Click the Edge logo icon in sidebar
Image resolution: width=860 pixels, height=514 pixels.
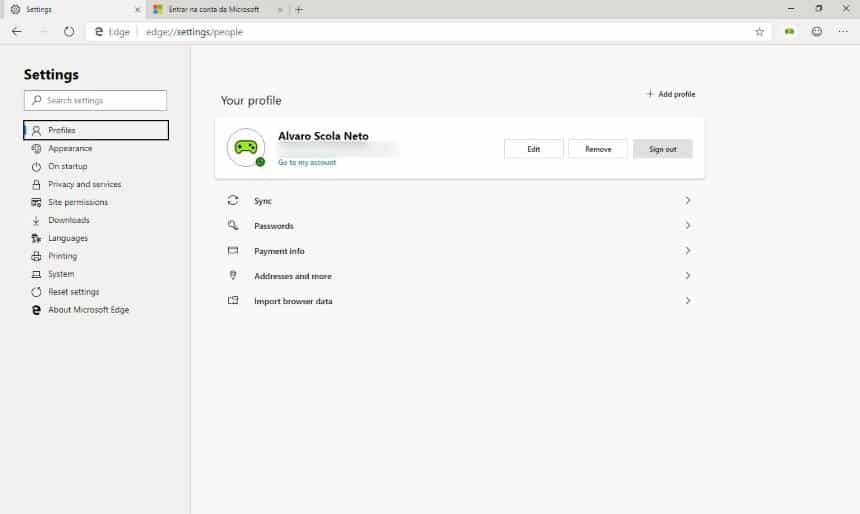coord(36,310)
